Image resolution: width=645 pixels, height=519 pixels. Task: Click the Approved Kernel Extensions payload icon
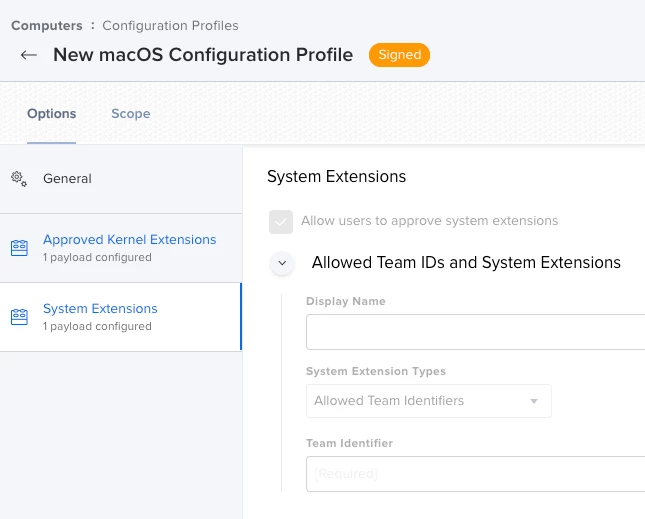click(x=19, y=248)
